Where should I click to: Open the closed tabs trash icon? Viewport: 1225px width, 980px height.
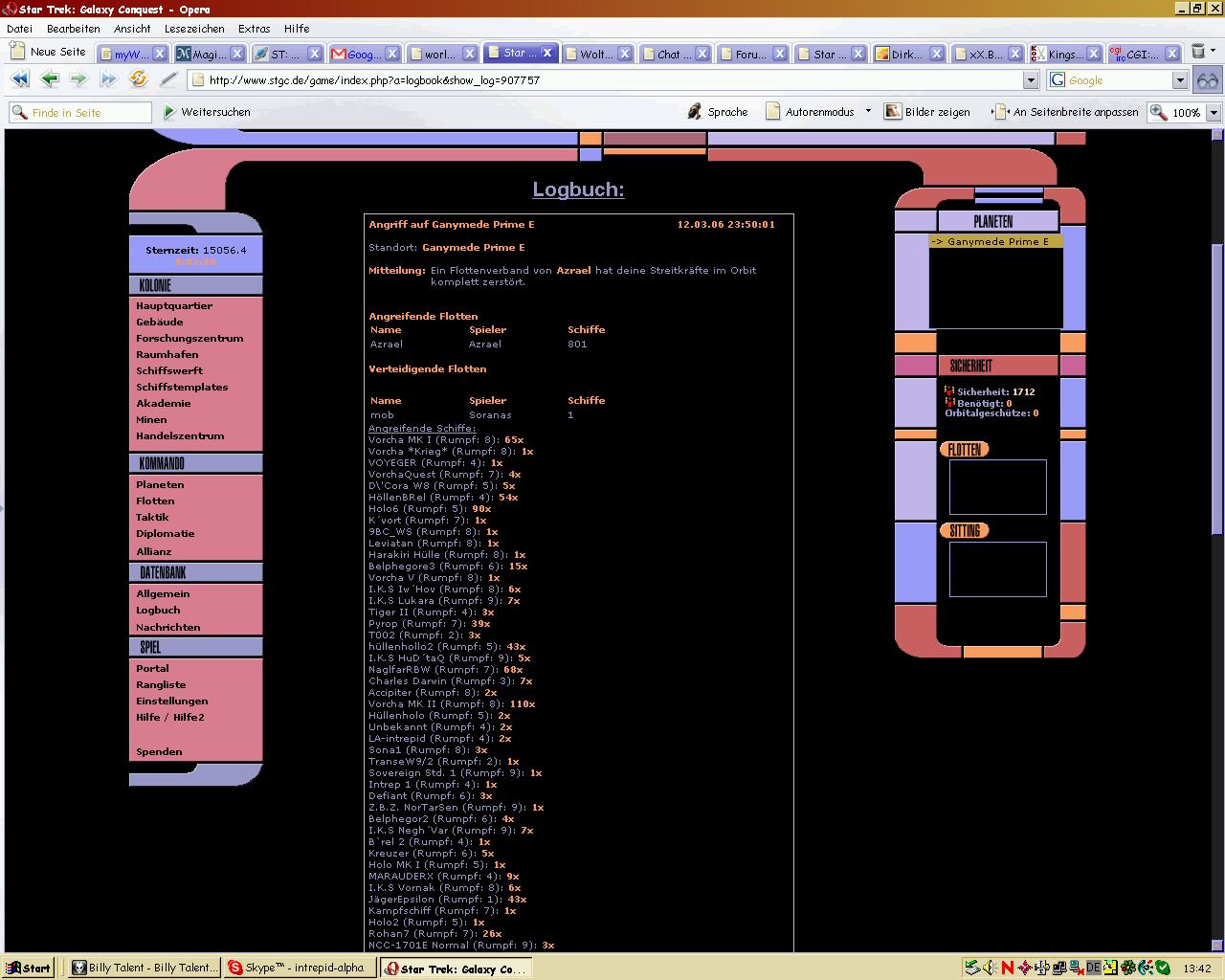coord(1197,53)
